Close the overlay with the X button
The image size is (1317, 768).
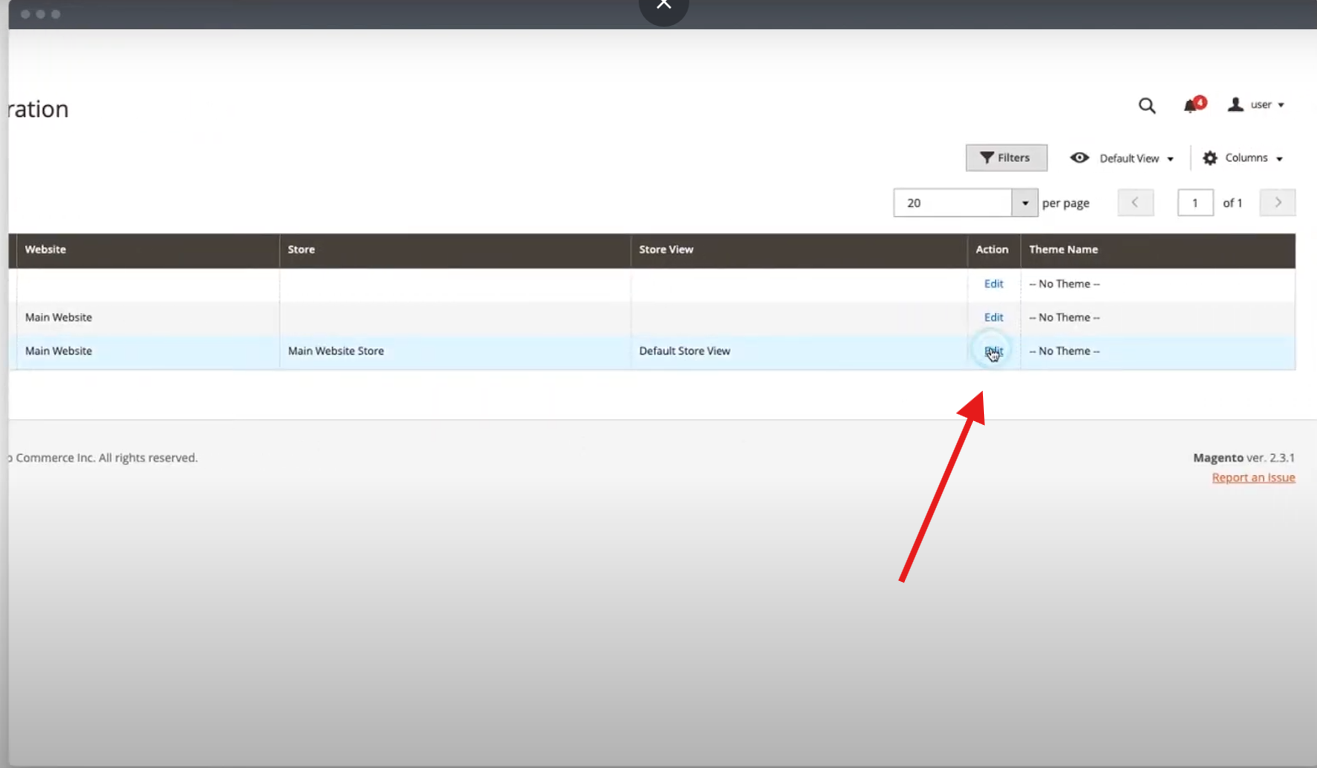tap(664, 5)
